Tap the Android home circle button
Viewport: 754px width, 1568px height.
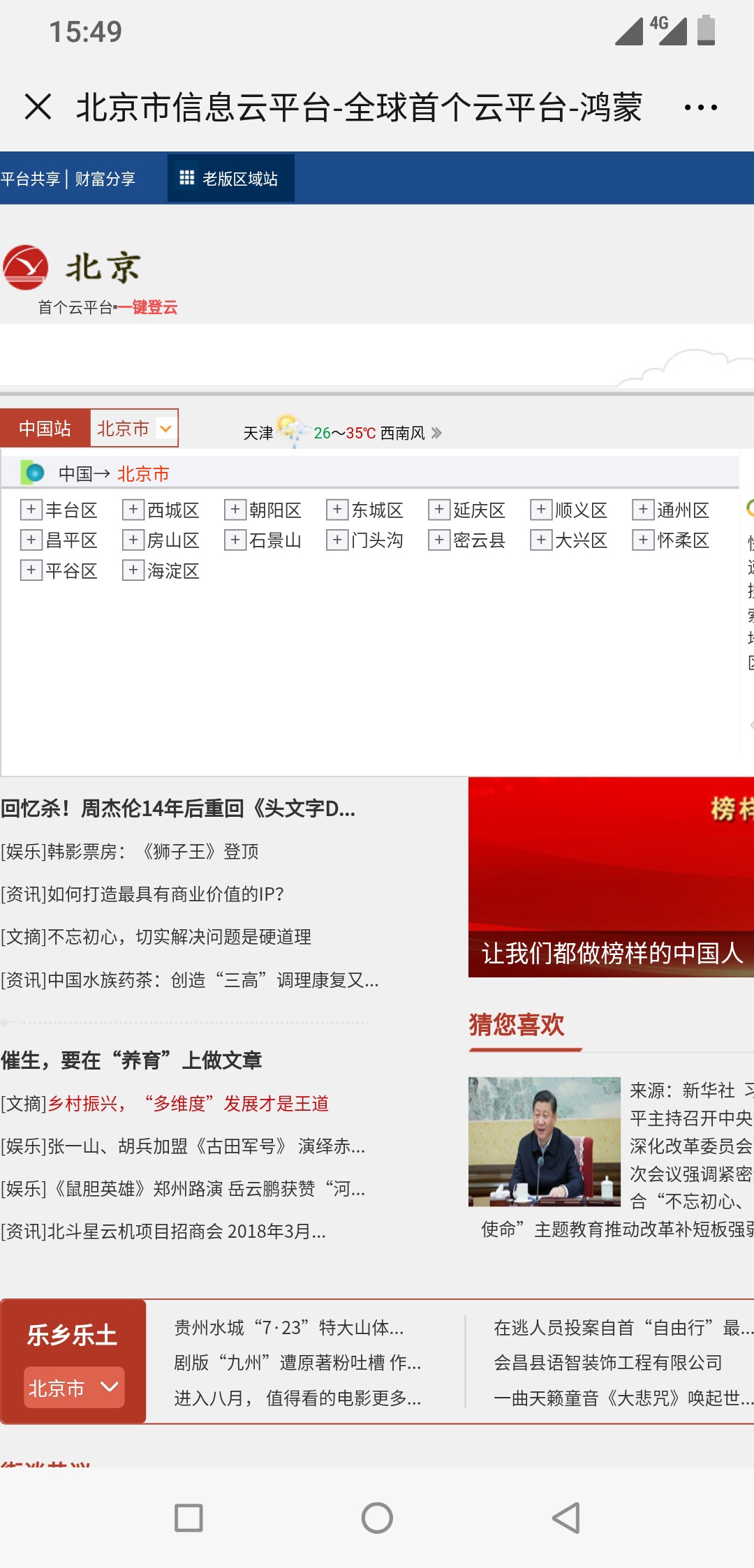377,1518
